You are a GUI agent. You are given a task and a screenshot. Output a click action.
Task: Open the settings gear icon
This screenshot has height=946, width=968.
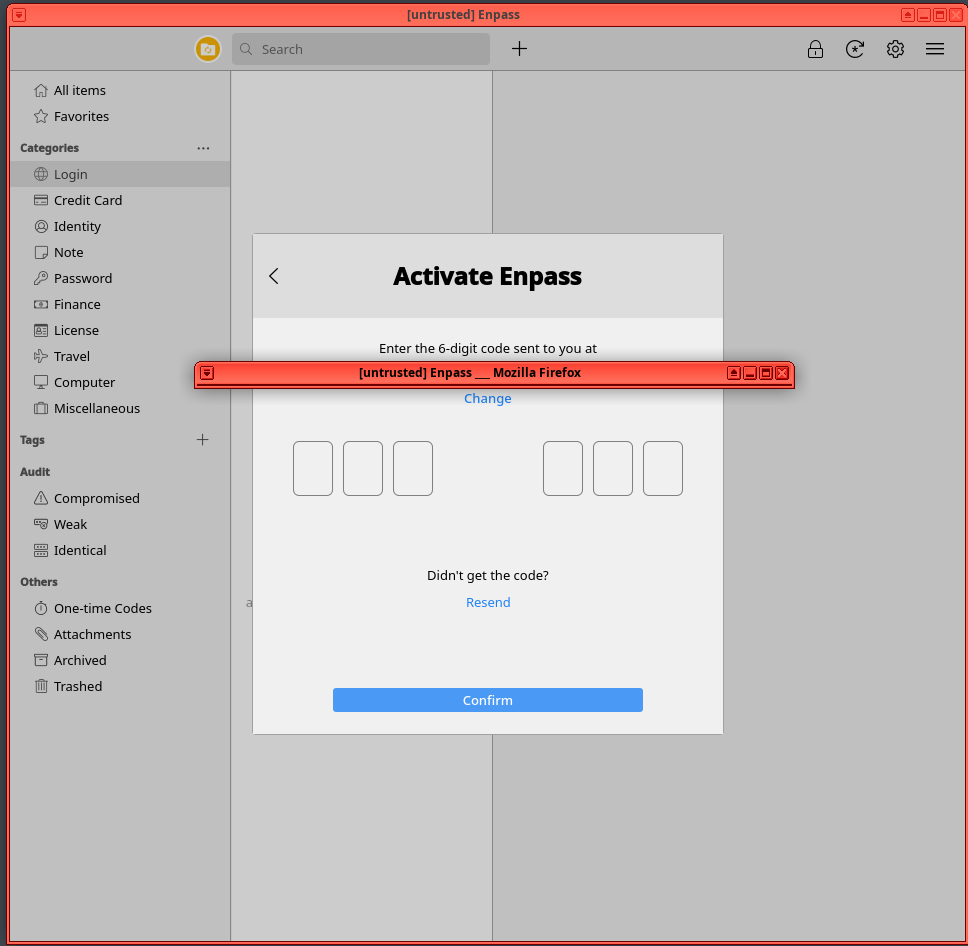[895, 49]
